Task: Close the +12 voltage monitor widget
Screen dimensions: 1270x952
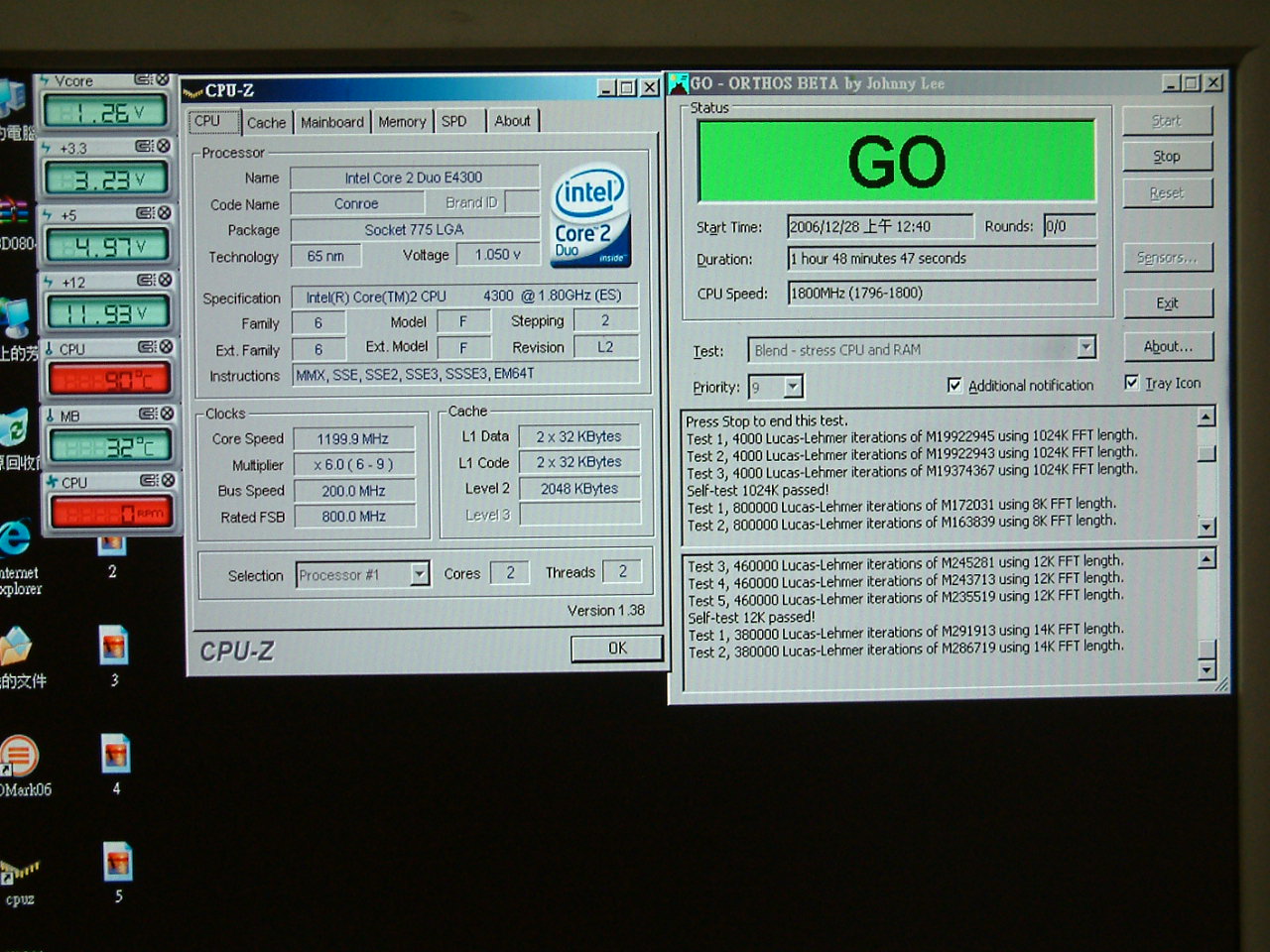Action: tap(165, 281)
